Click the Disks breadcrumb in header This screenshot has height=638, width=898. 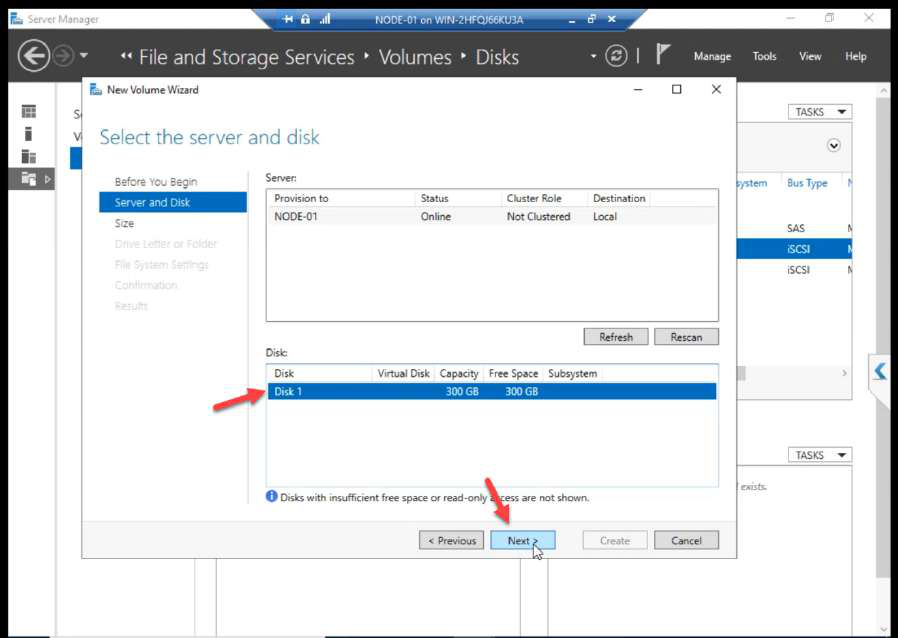coord(497,57)
